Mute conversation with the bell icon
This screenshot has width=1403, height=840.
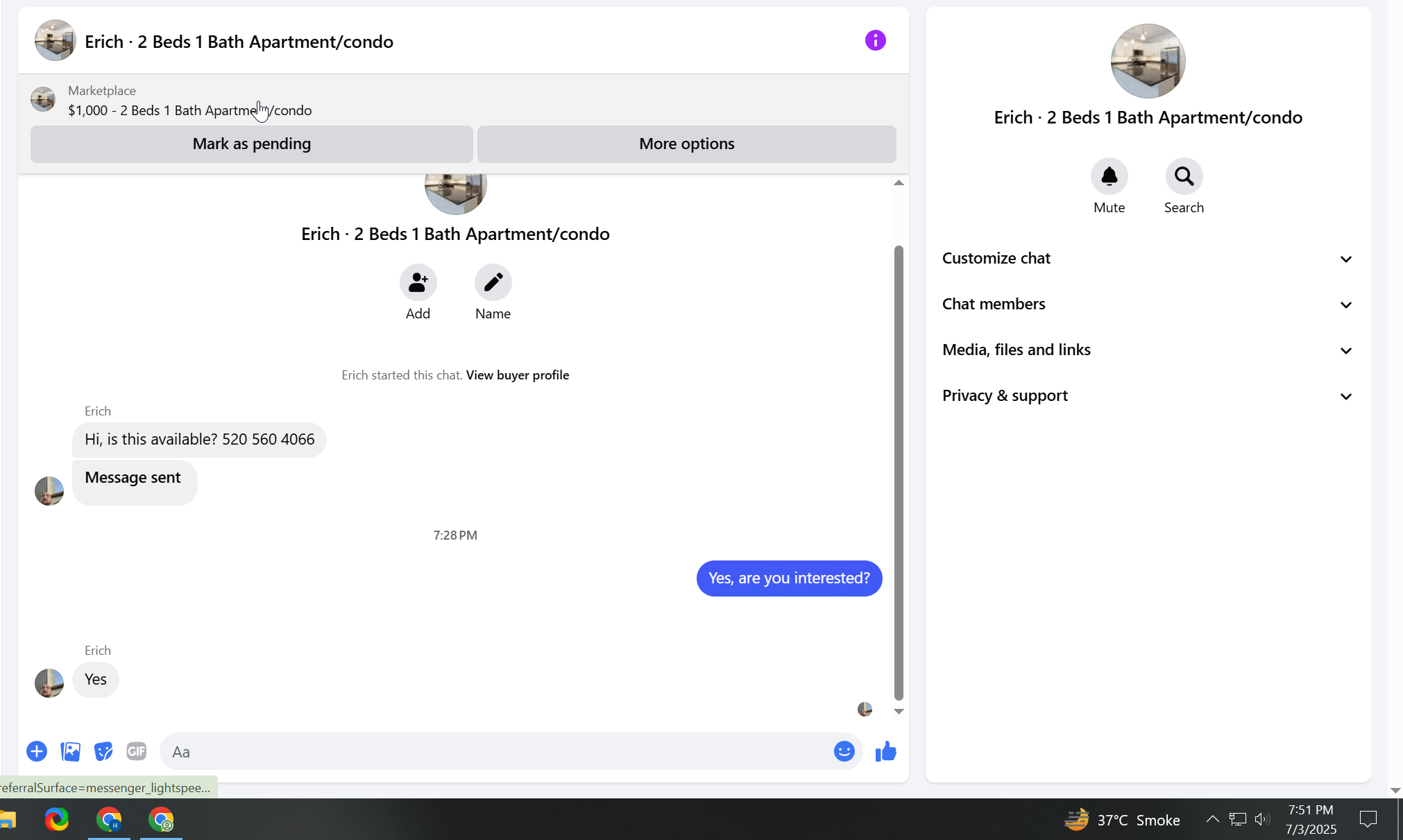(x=1109, y=177)
